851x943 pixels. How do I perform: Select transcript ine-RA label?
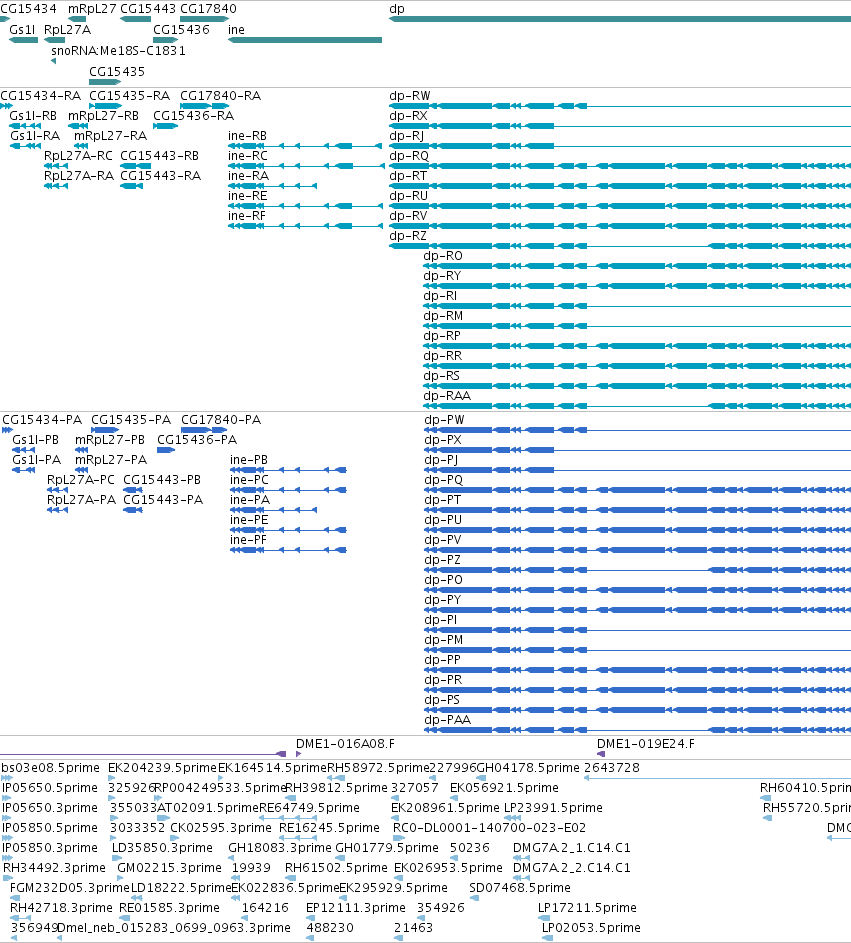(x=248, y=176)
